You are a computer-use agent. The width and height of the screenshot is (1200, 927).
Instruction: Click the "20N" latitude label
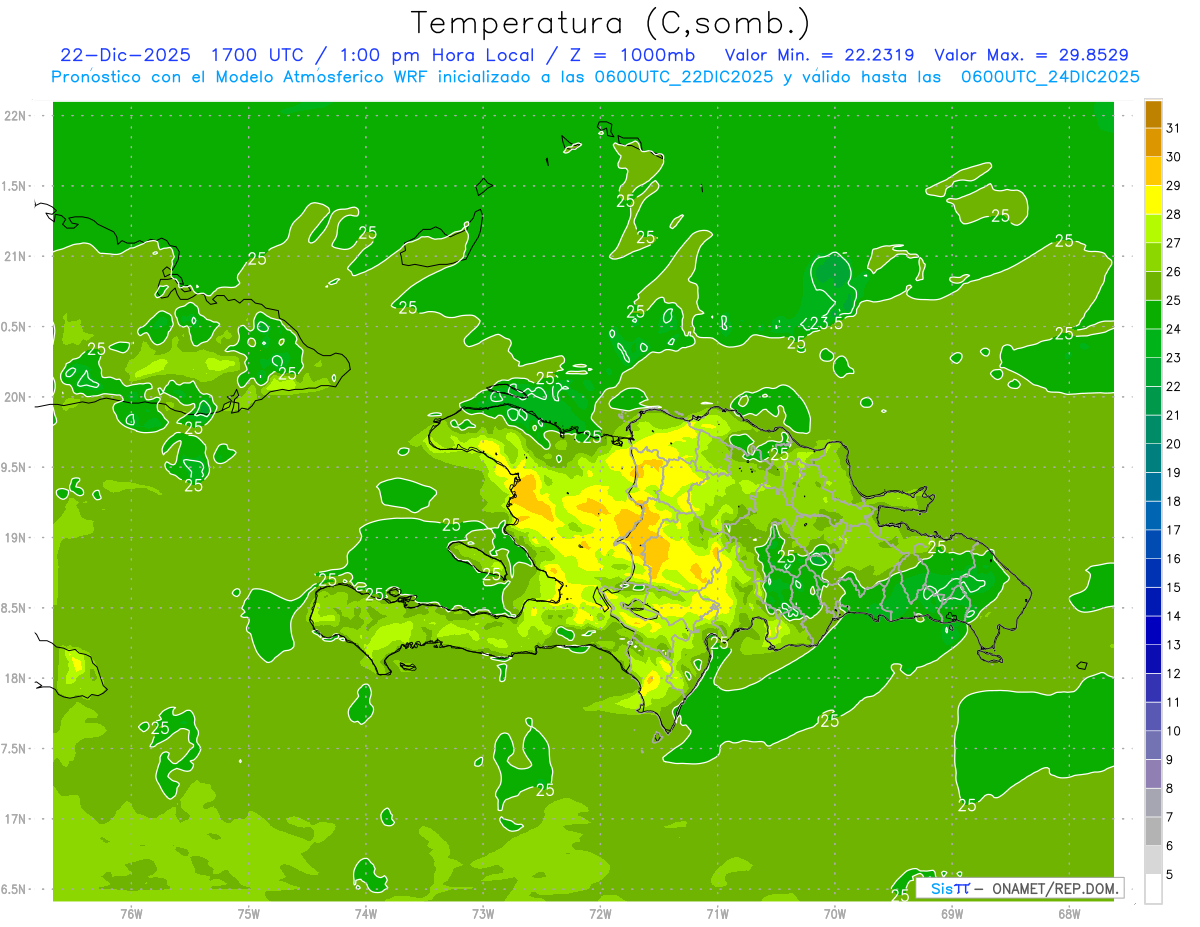click(x=16, y=397)
